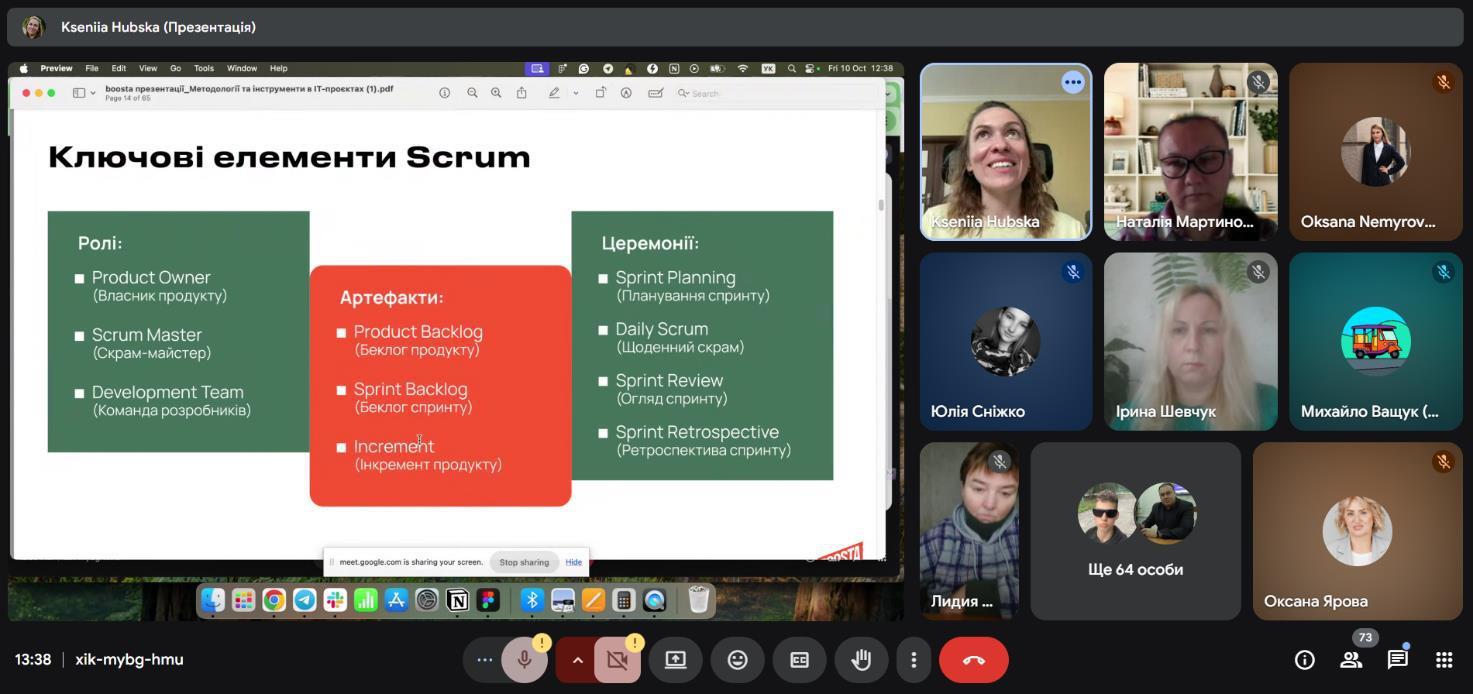Click the Stop sharing button
The width and height of the screenshot is (1473, 694).
pos(524,562)
